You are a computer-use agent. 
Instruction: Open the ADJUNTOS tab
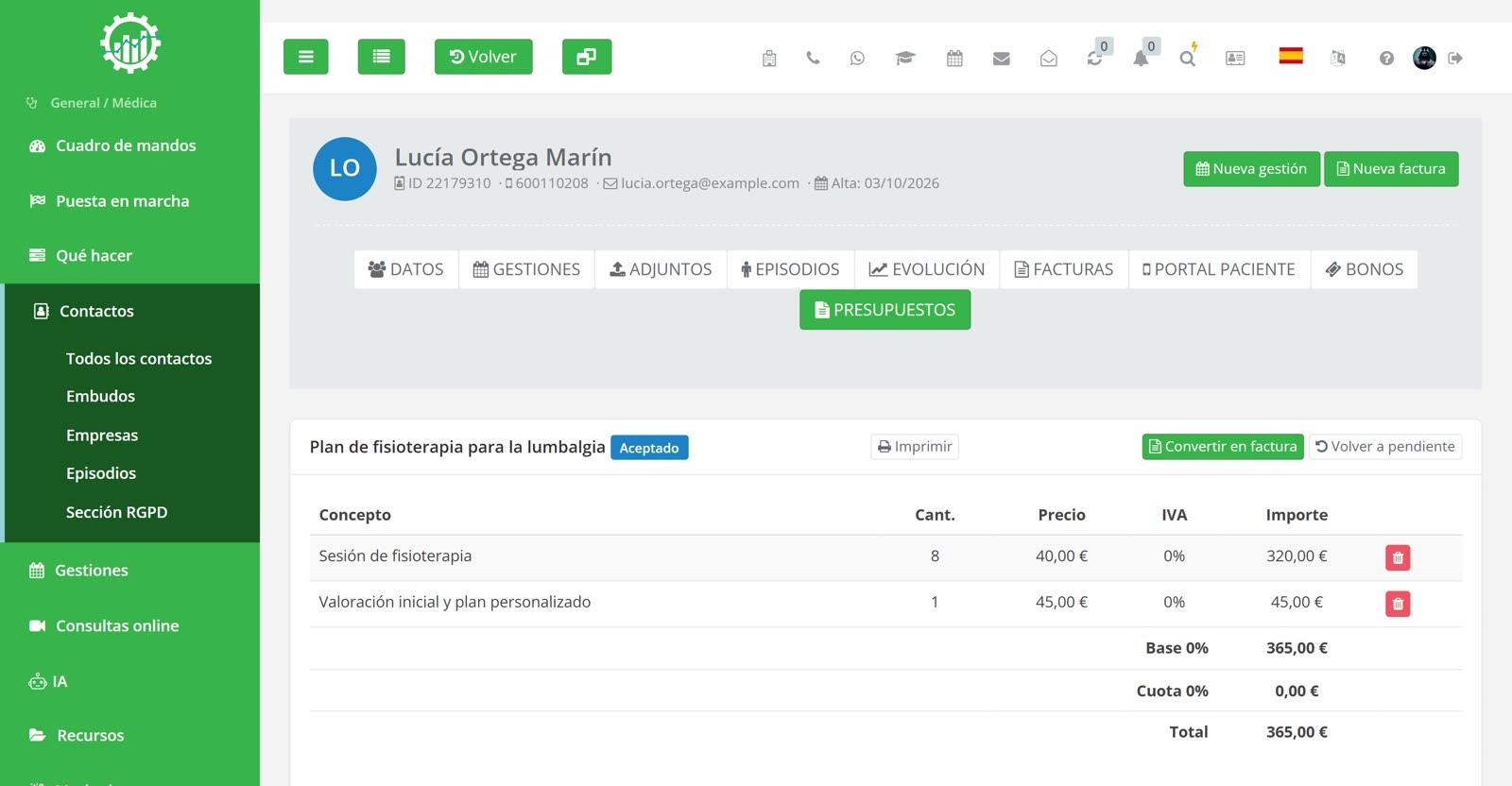661,269
